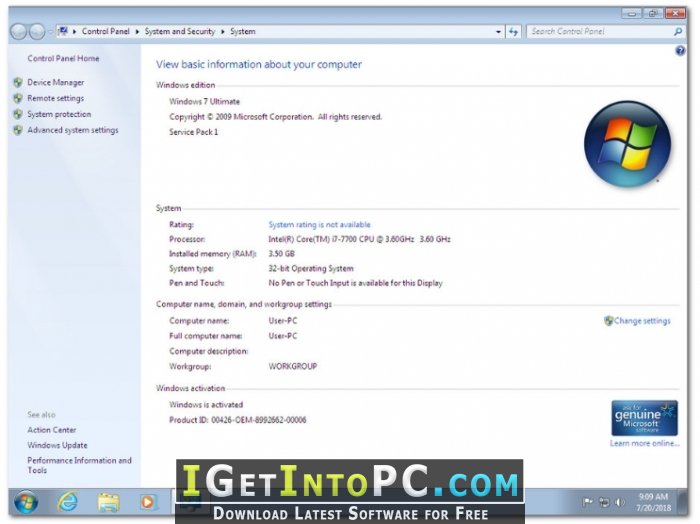Click 'Windows is activated' text
The image size is (700, 524).
coord(206,404)
